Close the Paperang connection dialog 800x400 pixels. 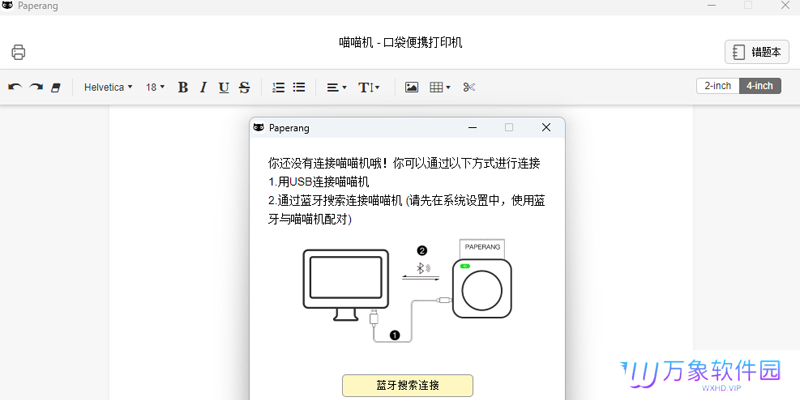click(546, 127)
